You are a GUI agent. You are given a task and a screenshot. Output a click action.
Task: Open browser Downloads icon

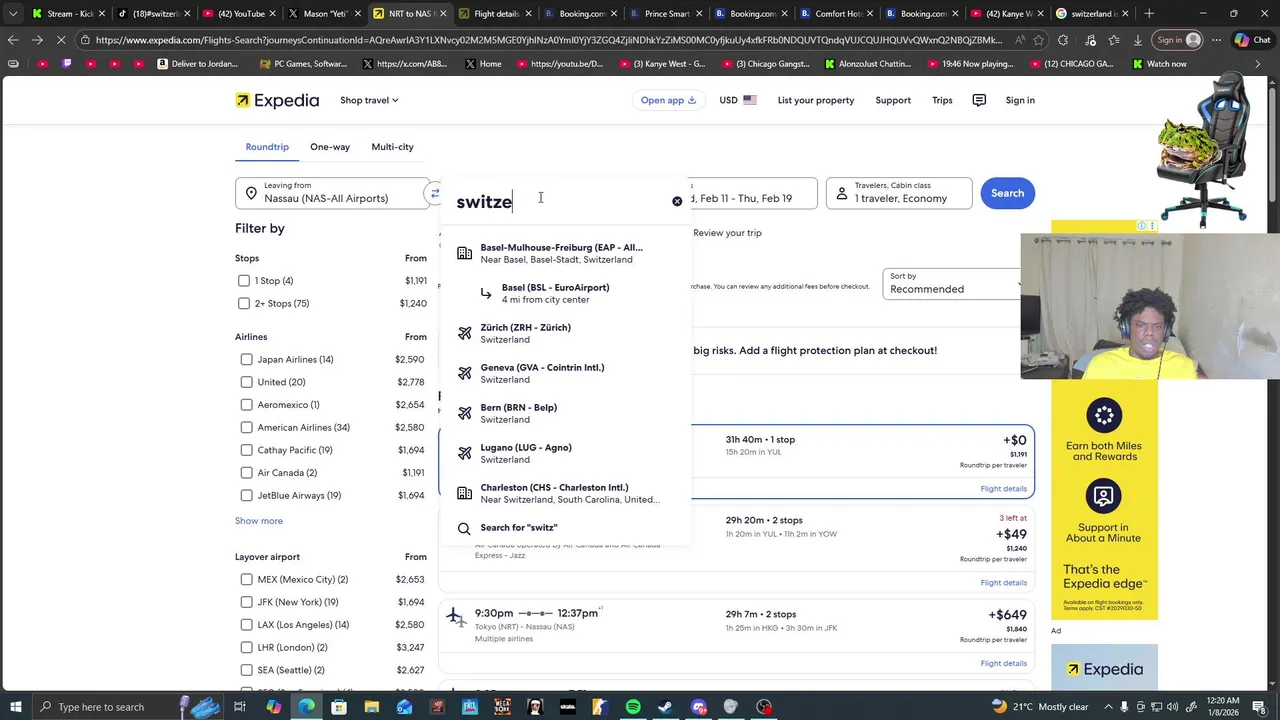[x=1137, y=40]
